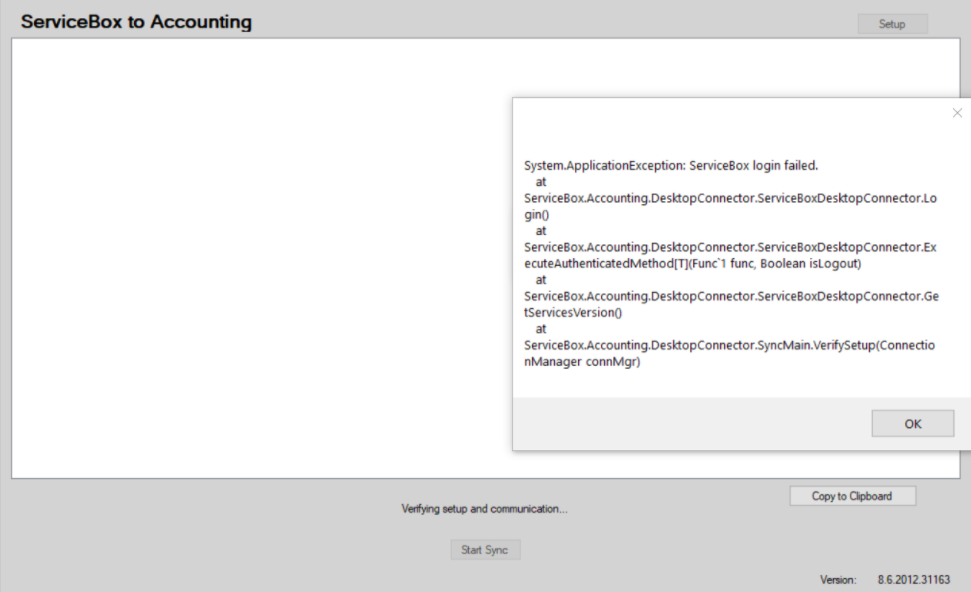The height and width of the screenshot is (592, 971).
Task: Click the 'gin()' stack trace line
Action: click(x=536, y=215)
